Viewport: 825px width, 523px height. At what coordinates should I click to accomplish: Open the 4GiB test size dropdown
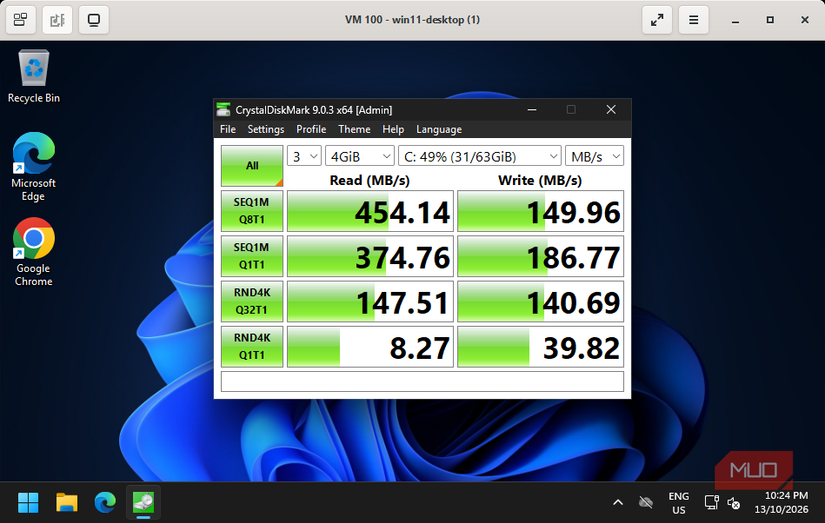[x=360, y=156]
